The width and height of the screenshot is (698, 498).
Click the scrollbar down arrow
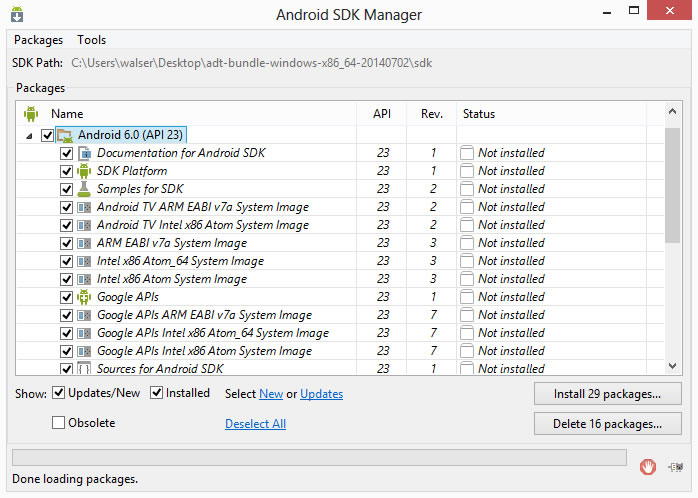[672, 366]
